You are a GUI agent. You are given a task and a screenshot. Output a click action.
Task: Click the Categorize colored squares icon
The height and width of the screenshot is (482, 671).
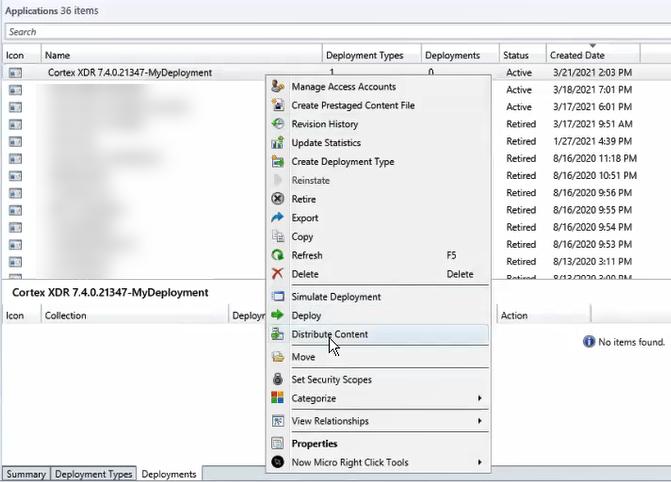point(277,398)
